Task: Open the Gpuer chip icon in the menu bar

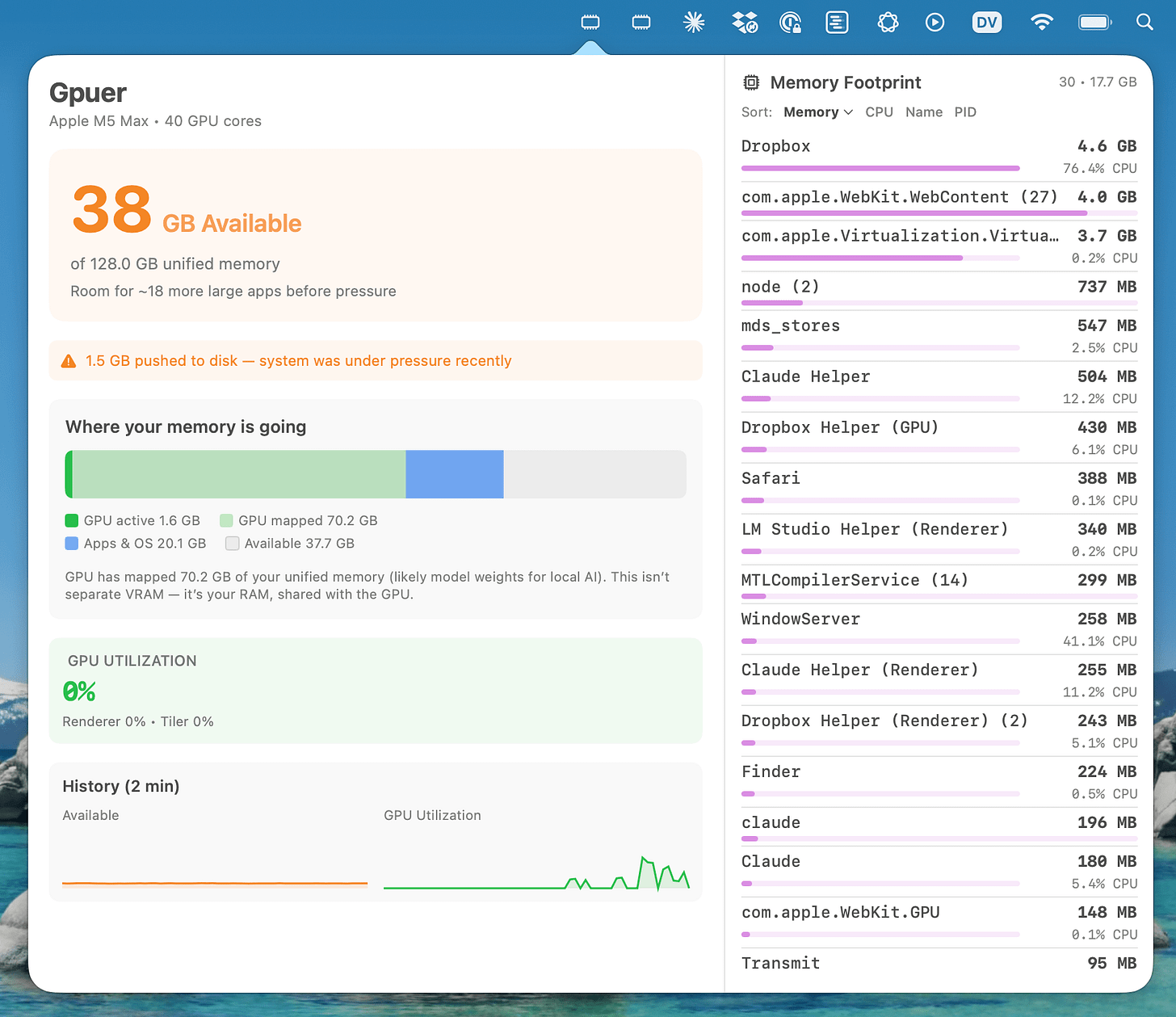Action: [590, 22]
